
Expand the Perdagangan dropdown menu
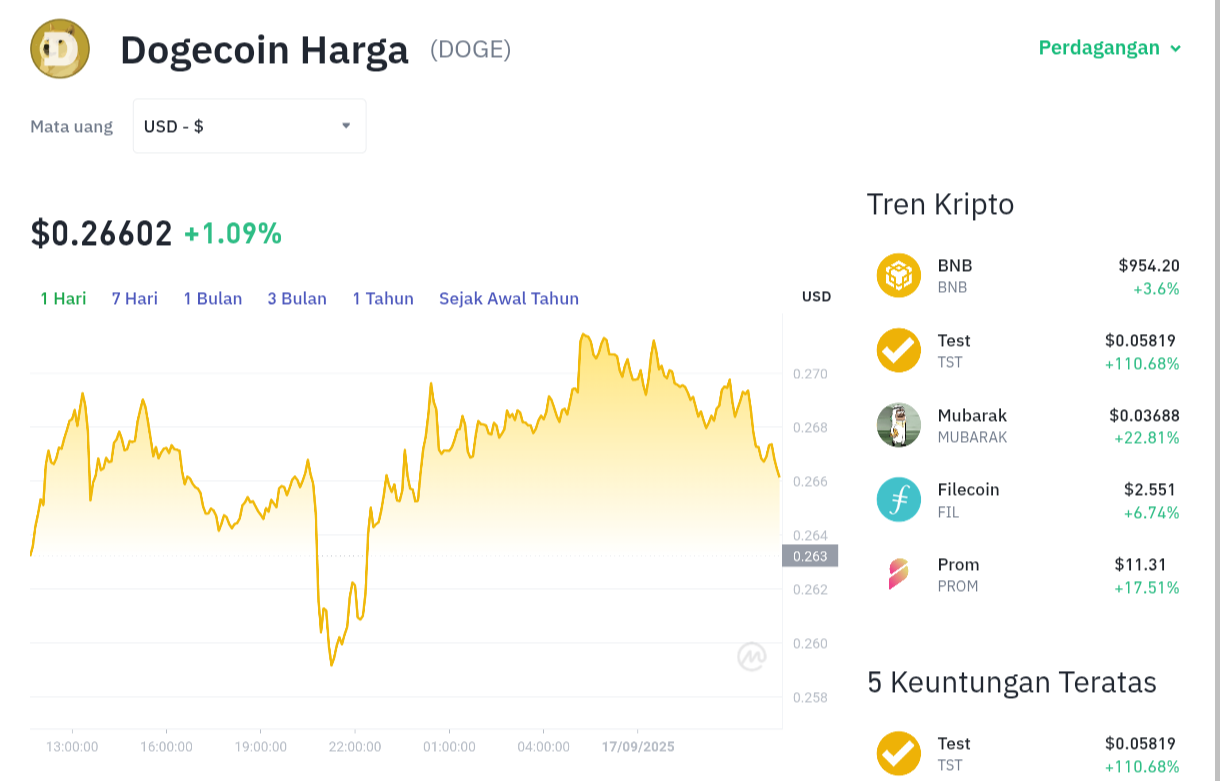1110,47
